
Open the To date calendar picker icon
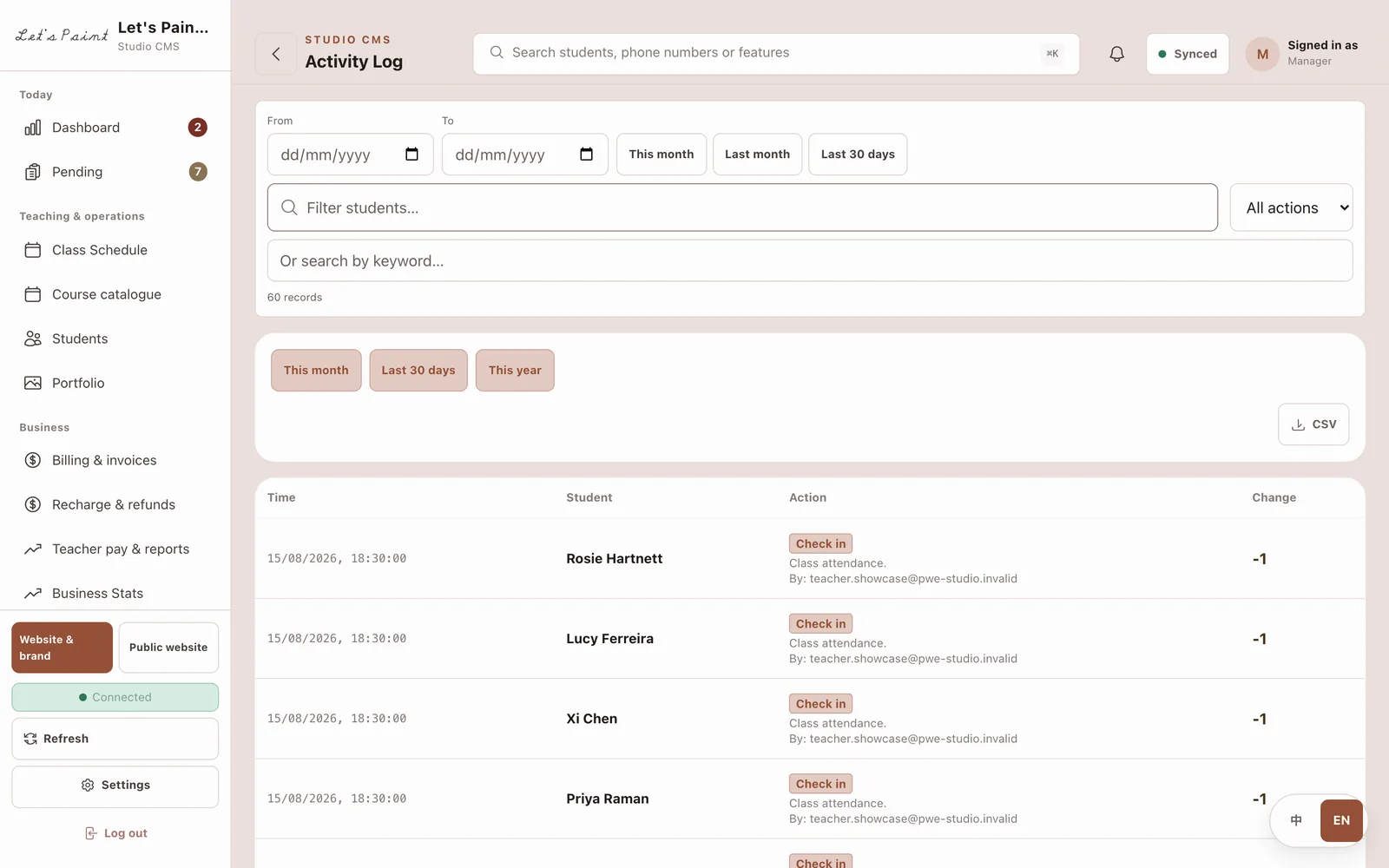tap(586, 155)
